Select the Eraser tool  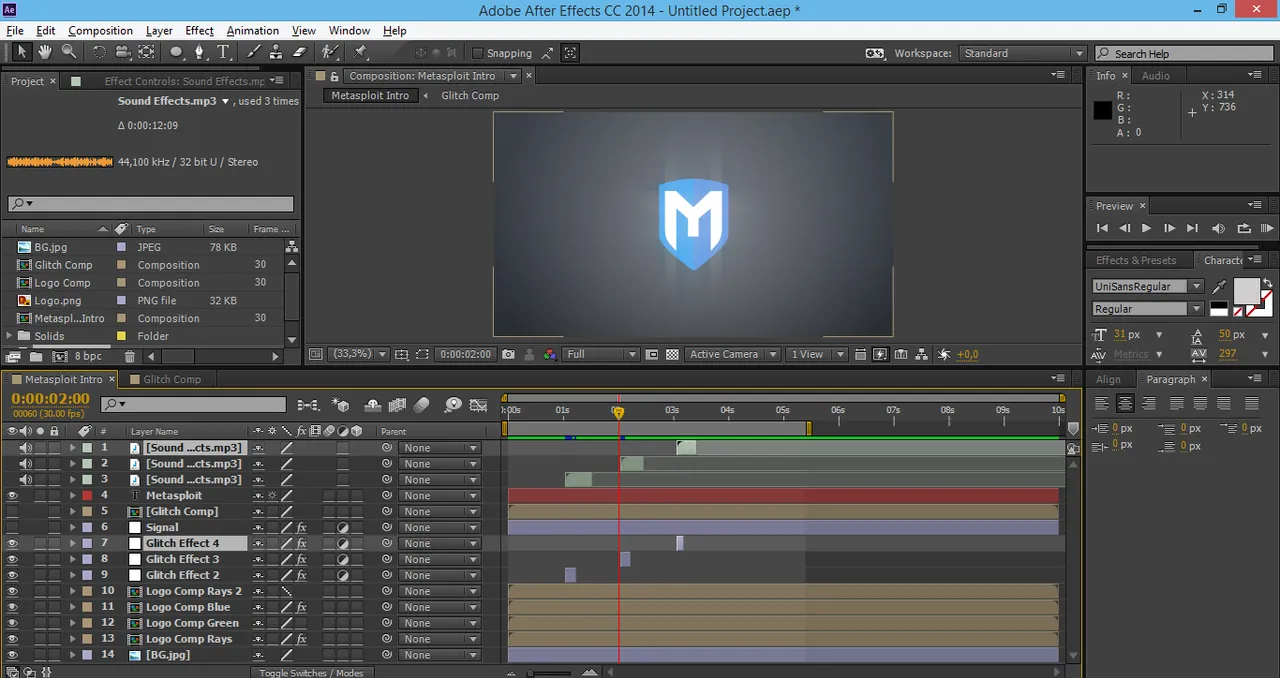pos(300,52)
